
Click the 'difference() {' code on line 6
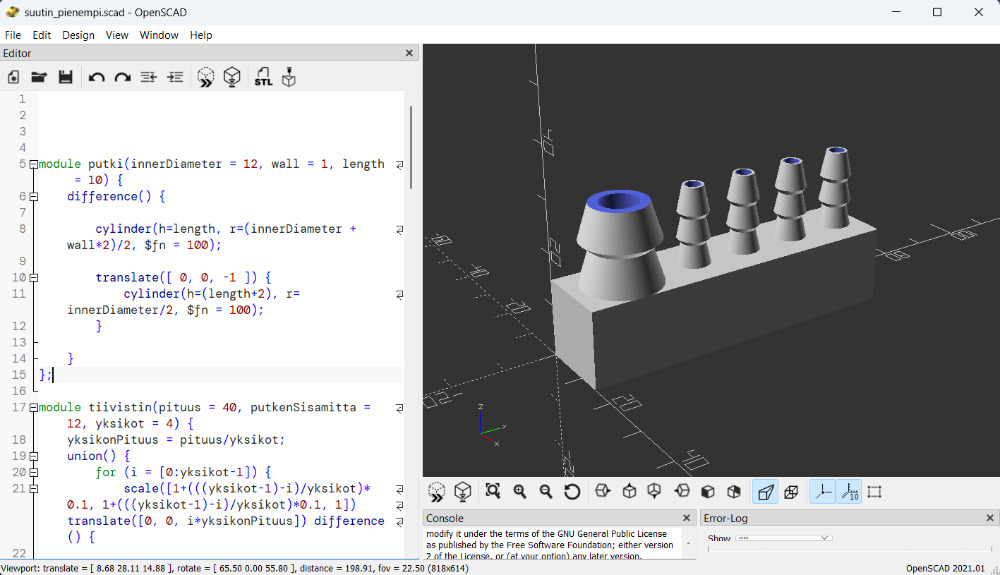[x=116, y=196]
